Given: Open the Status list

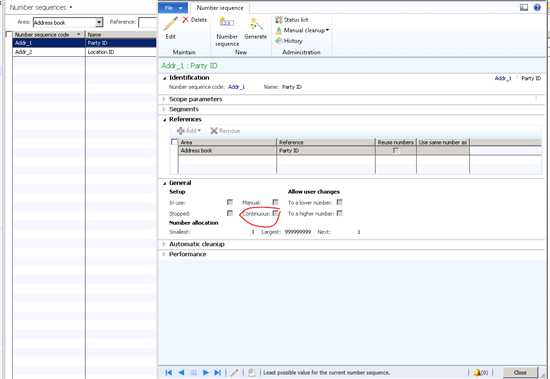Looking at the screenshot, I should tap(292, 20).
